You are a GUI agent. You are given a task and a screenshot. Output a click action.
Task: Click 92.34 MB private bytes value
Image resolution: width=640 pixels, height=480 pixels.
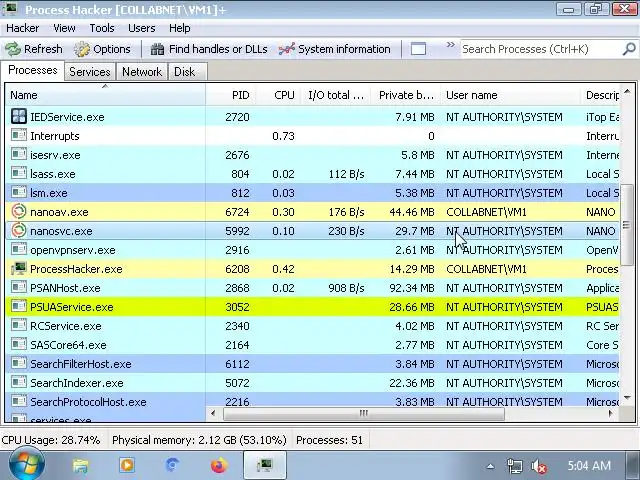tap(412, 288)
